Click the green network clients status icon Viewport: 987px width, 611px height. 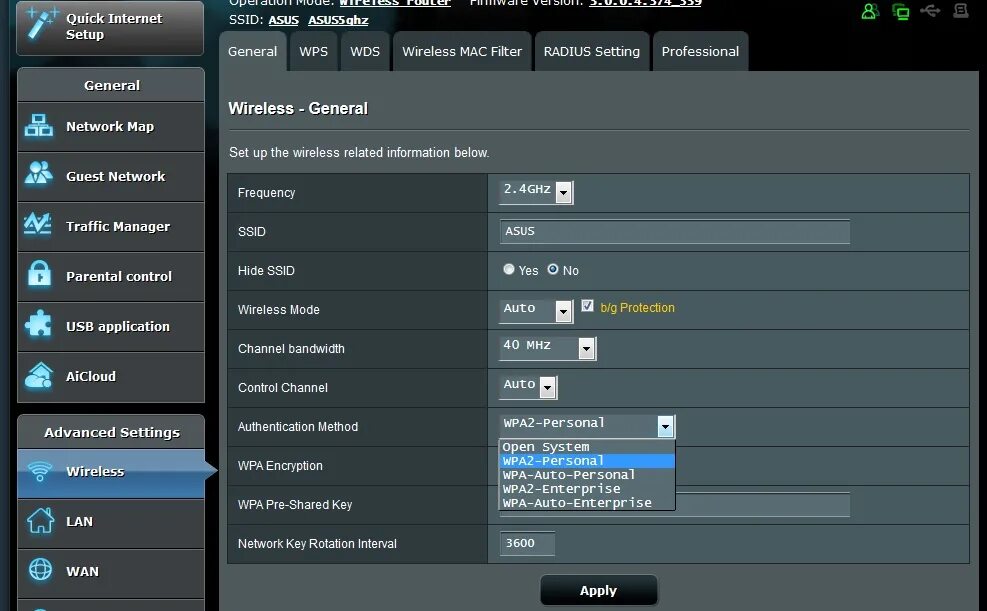(x=901, y=11)
